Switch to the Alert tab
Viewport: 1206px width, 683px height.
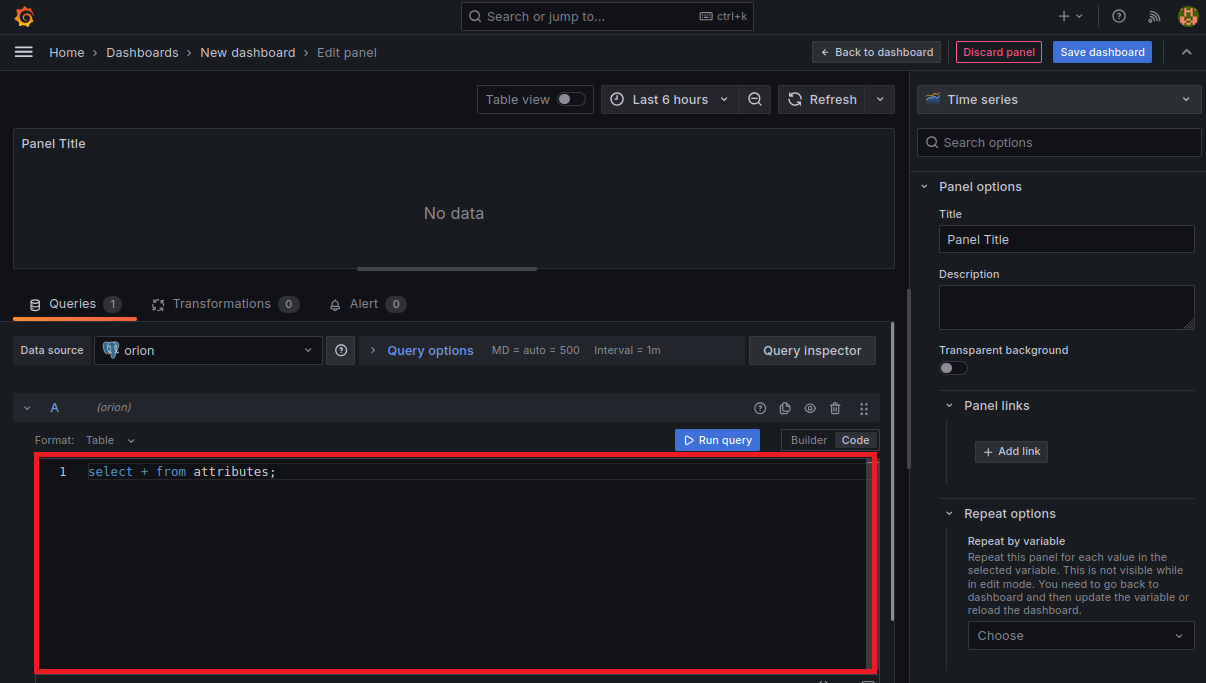click(x=367, y=304)
